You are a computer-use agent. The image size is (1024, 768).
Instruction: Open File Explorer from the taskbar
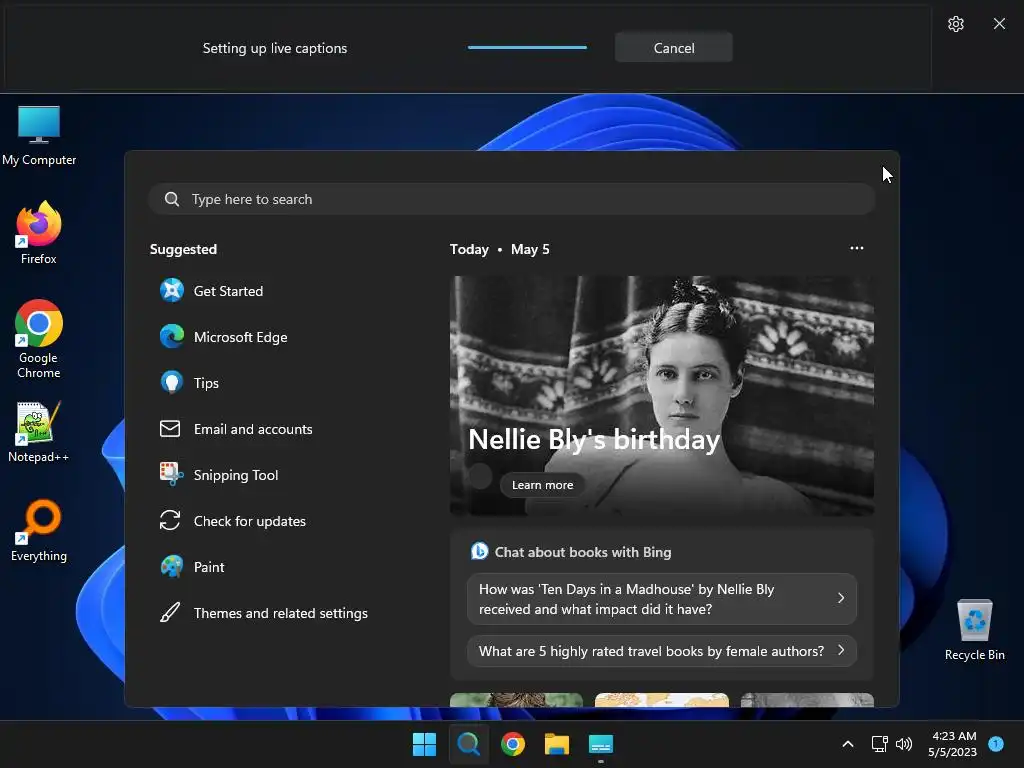556,744
